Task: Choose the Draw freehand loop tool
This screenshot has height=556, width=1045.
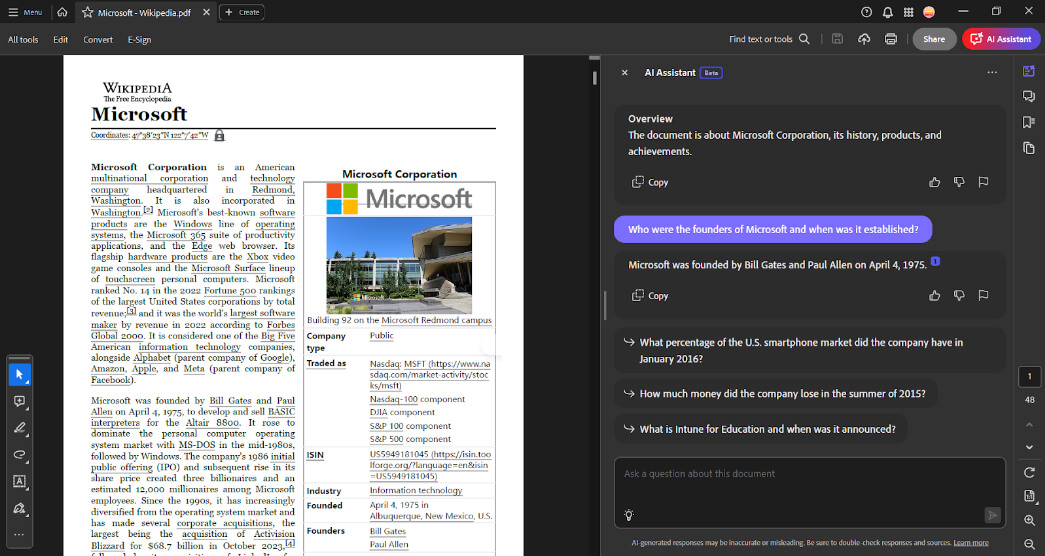Action: (19, 455)
